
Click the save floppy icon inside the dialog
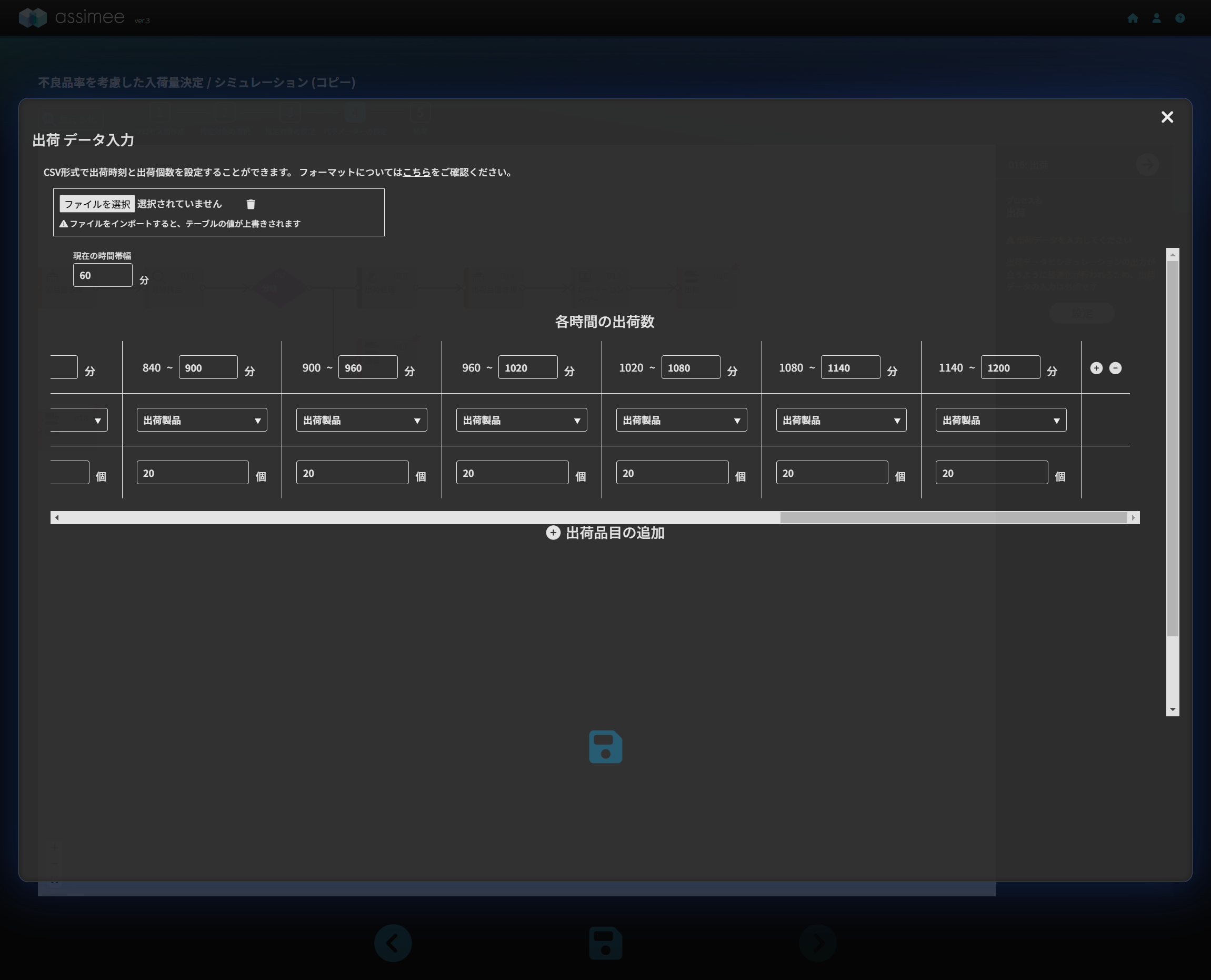(x=605, y=747)
